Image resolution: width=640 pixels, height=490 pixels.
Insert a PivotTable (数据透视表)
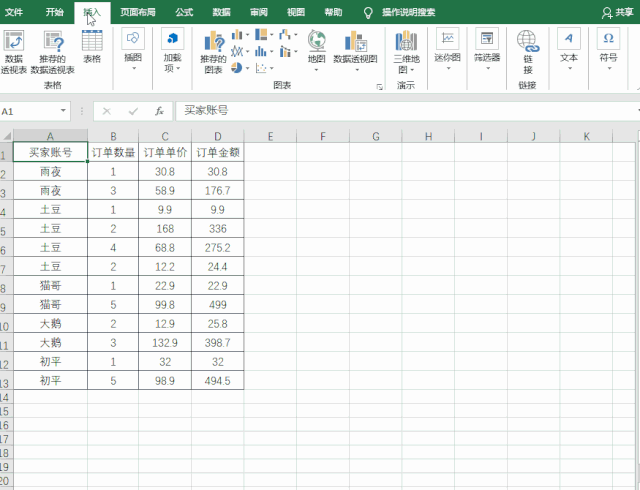click(x=14, y=52)
